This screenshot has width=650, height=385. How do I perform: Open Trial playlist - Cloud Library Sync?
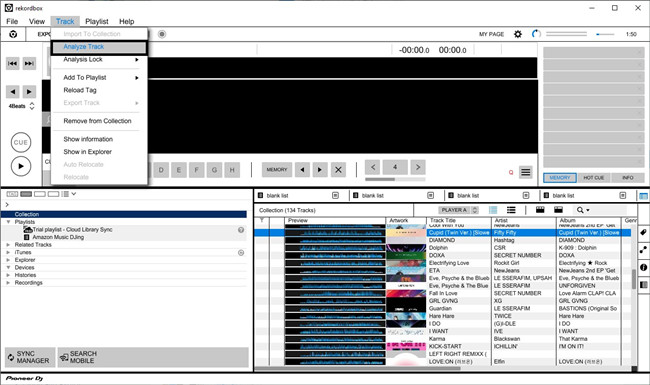click(73, 230)
